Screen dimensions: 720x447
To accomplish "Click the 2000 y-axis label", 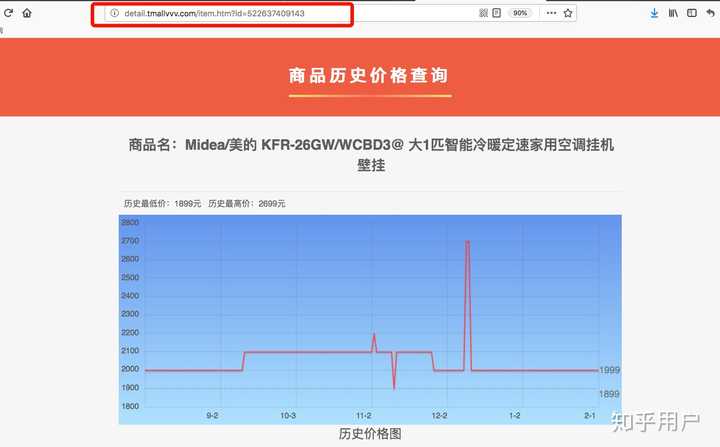I will pyautogui.click(x=130, y=369).
